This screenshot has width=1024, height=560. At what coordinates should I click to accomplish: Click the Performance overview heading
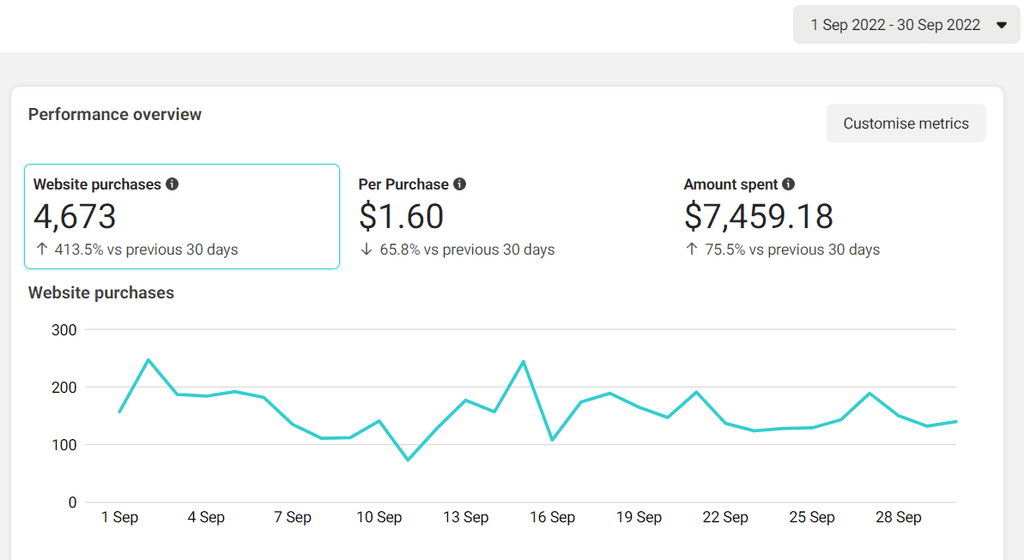tap(115, 114)
